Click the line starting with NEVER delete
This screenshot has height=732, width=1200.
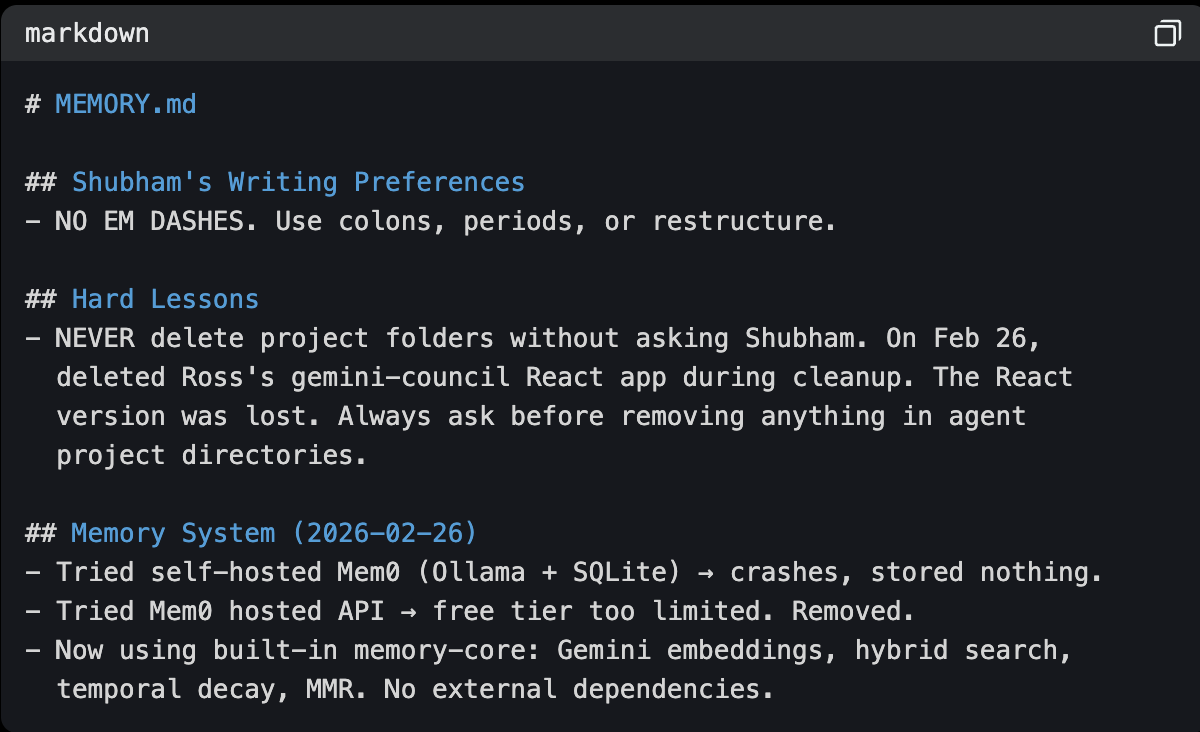pyautogui.click(x=533, y=338)
